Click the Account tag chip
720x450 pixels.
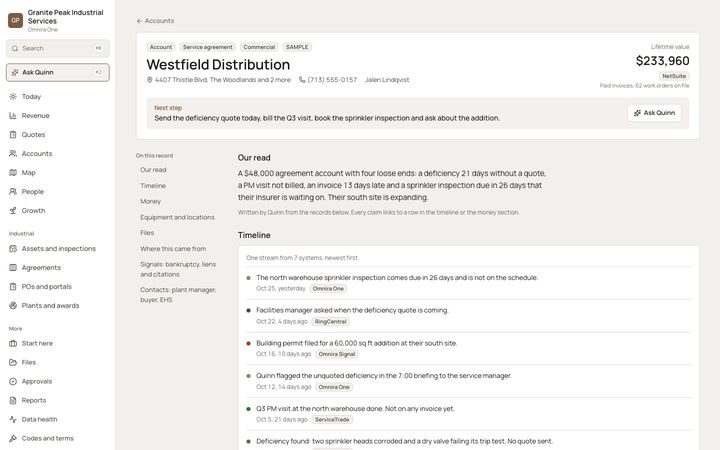click(x=161, y=47)
